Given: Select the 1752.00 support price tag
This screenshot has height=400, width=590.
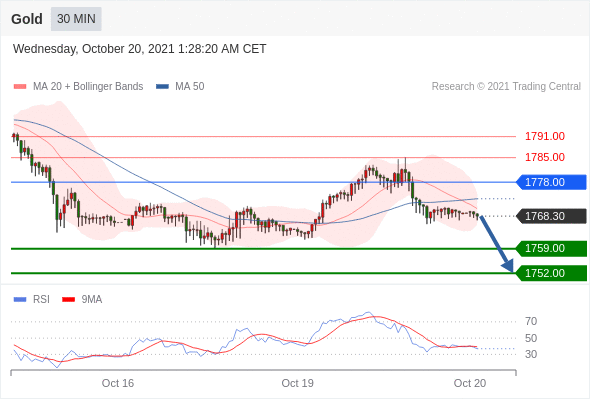Looking at the screenshot, I should tap(551, 273).
